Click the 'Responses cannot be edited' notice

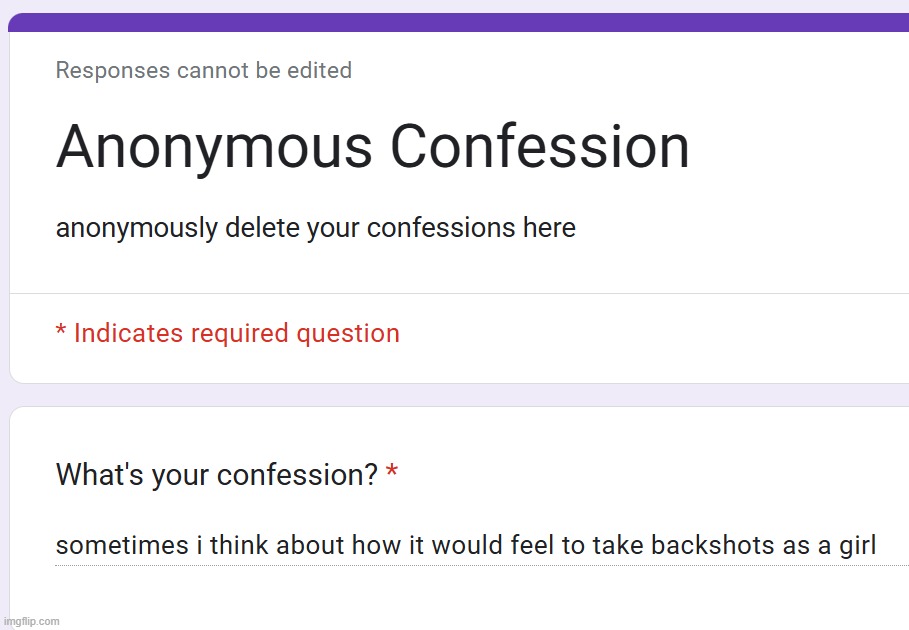coord(203,70)
